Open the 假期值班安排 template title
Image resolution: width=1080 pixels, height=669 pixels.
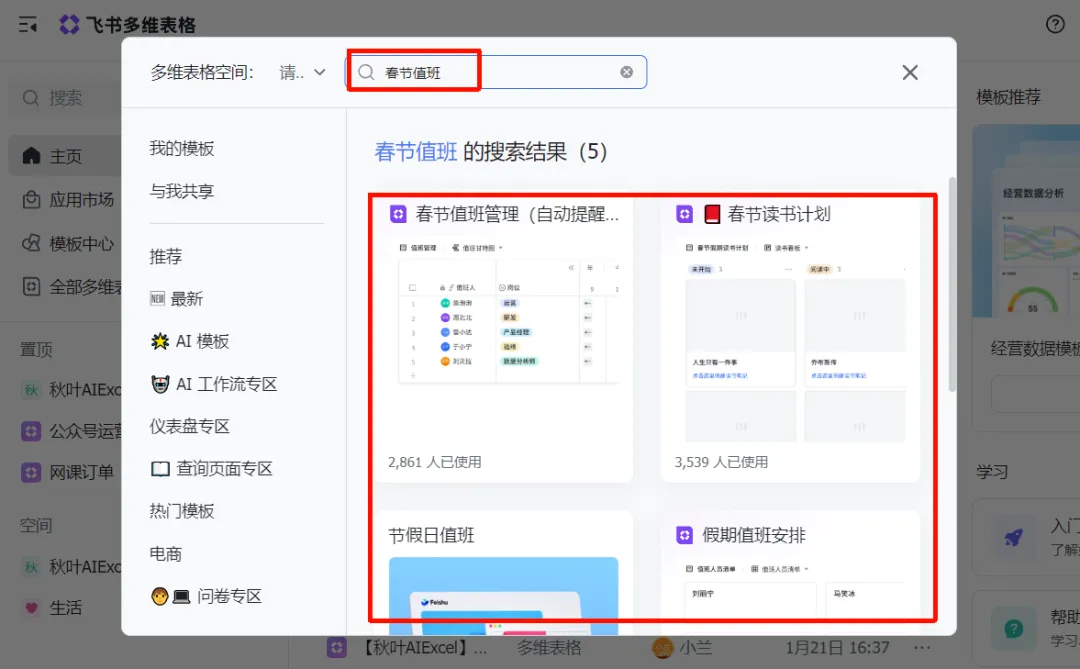754,535
